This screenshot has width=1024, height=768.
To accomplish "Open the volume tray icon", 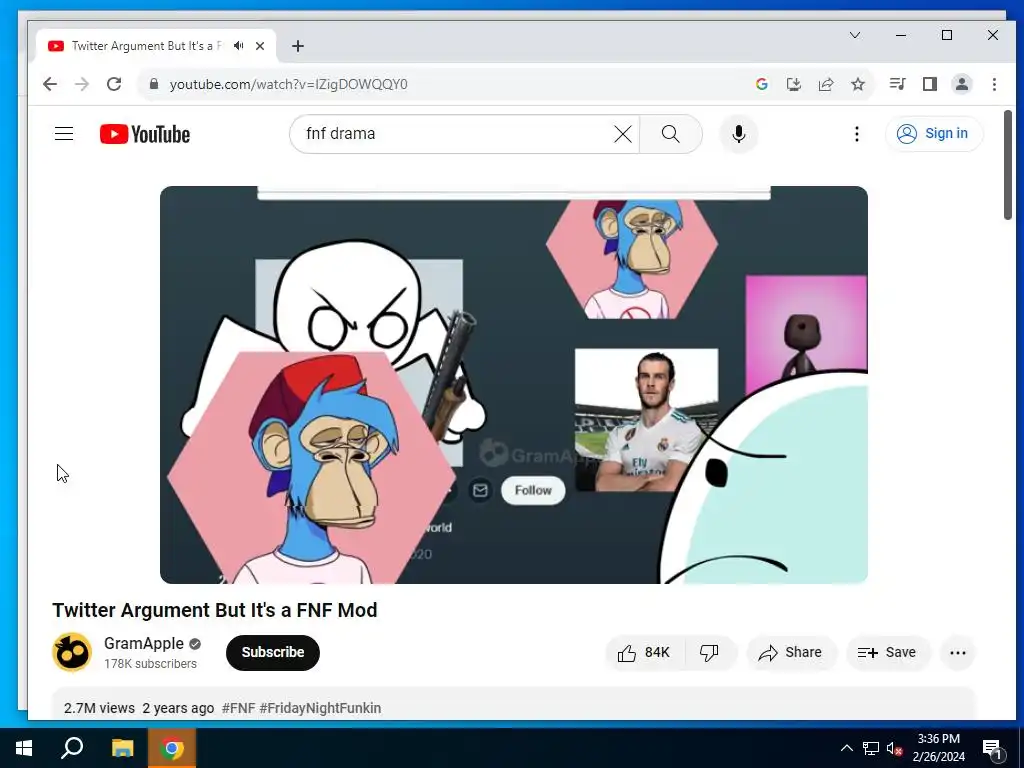I will pos(894,748).
